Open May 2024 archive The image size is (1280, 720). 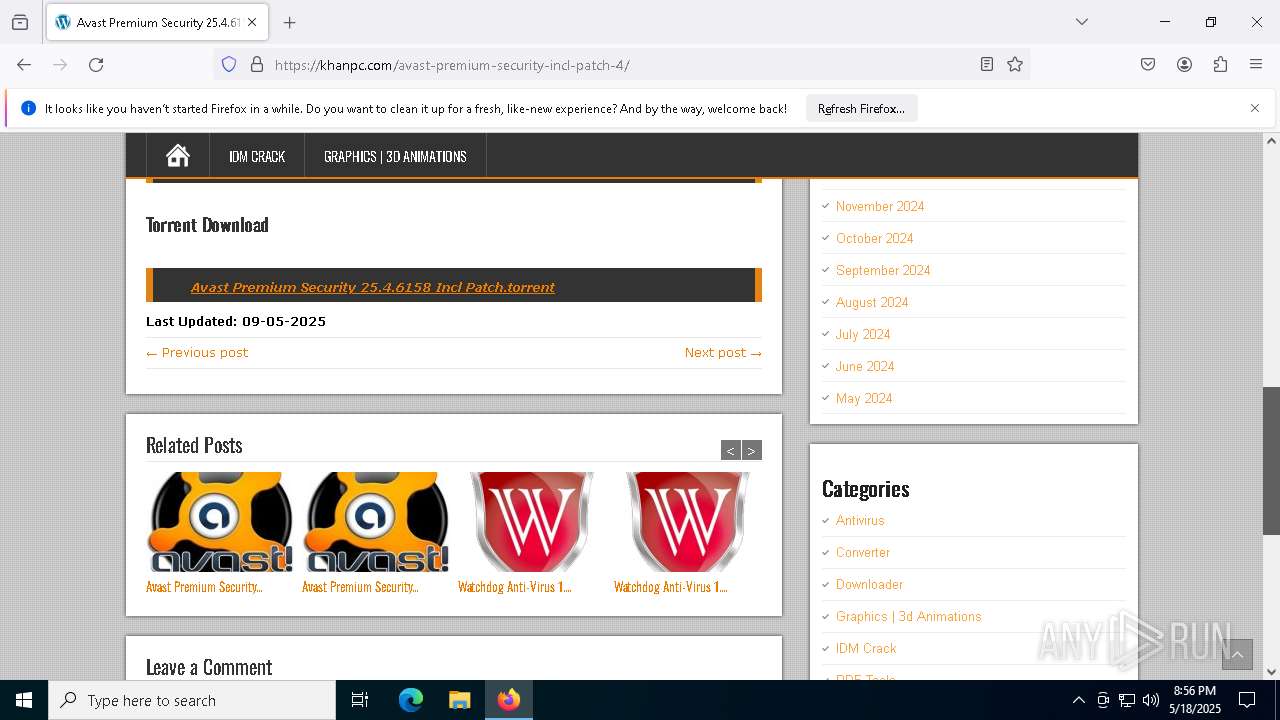pos(864,398)
